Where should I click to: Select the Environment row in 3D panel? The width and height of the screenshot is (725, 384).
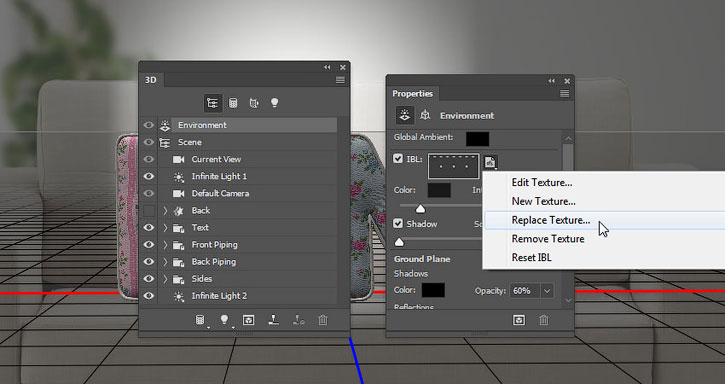coord(248,125)
